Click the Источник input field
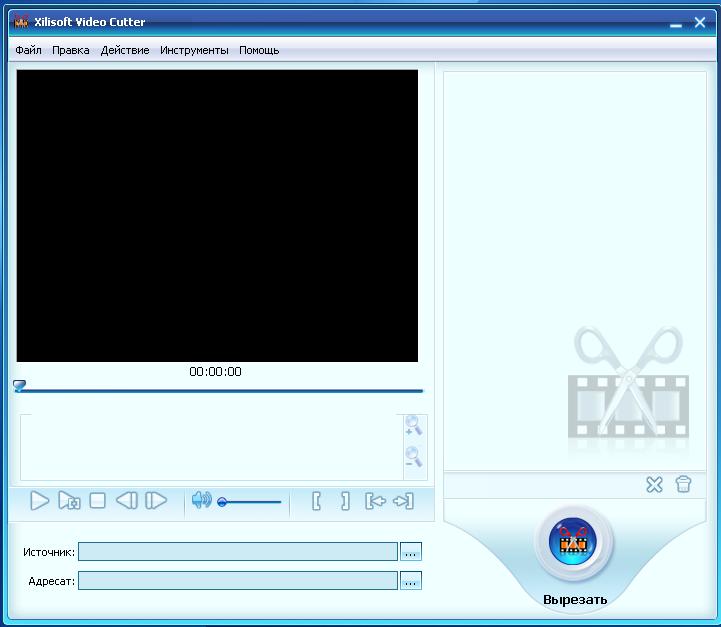721x627 pixels. [x=238, y=552]
